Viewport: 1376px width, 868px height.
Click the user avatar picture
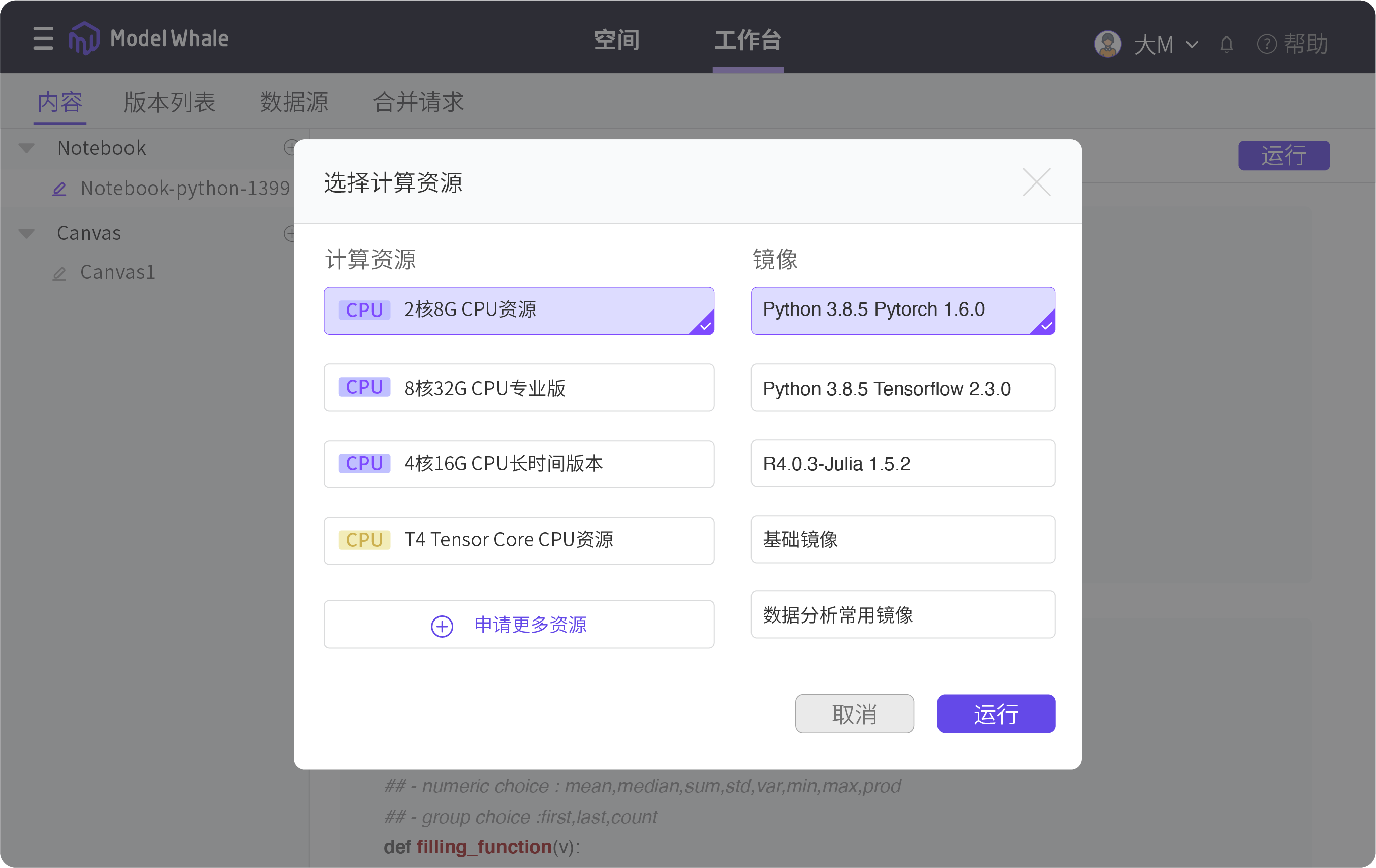point(1107,44)
